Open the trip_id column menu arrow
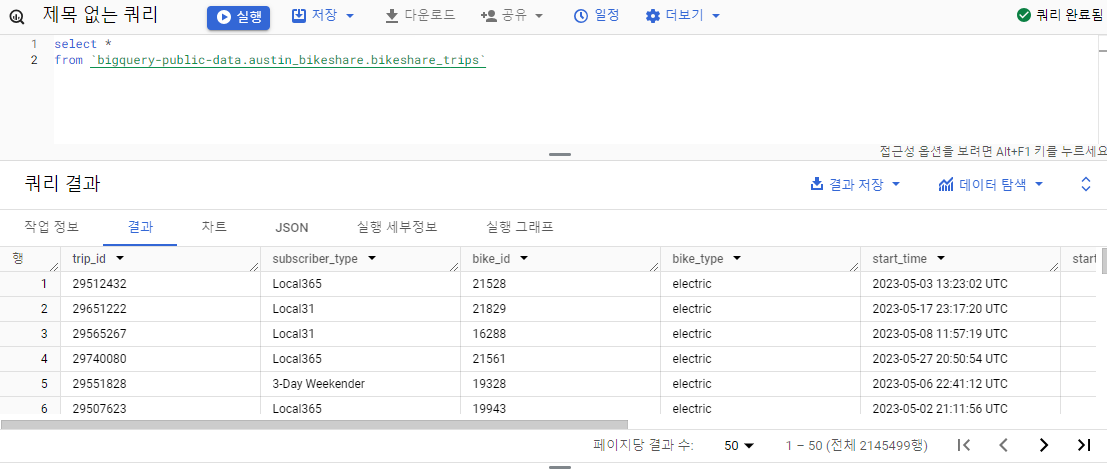 tap(120, 259)
